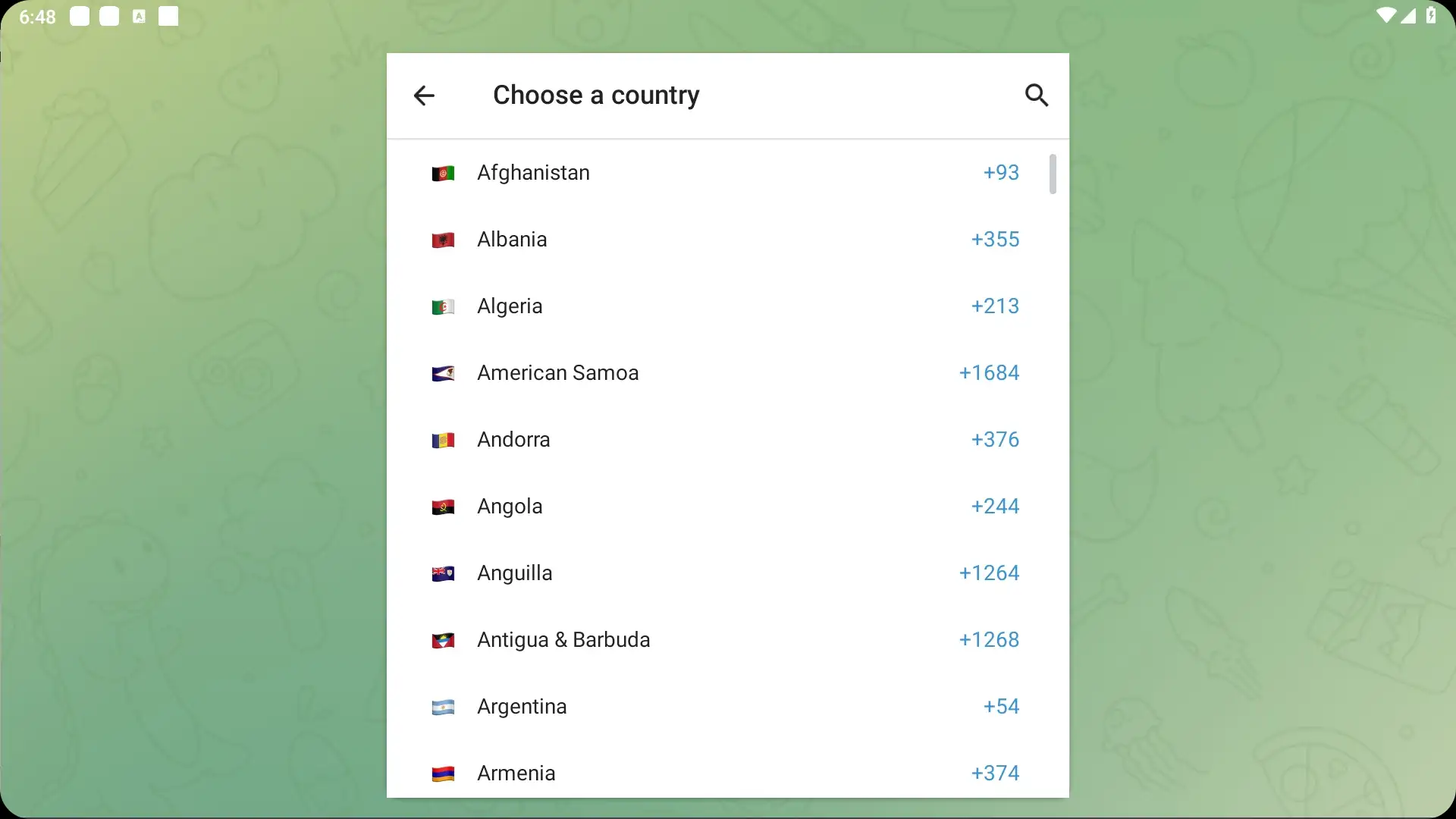Tap the +376 country code

[995, 440]
